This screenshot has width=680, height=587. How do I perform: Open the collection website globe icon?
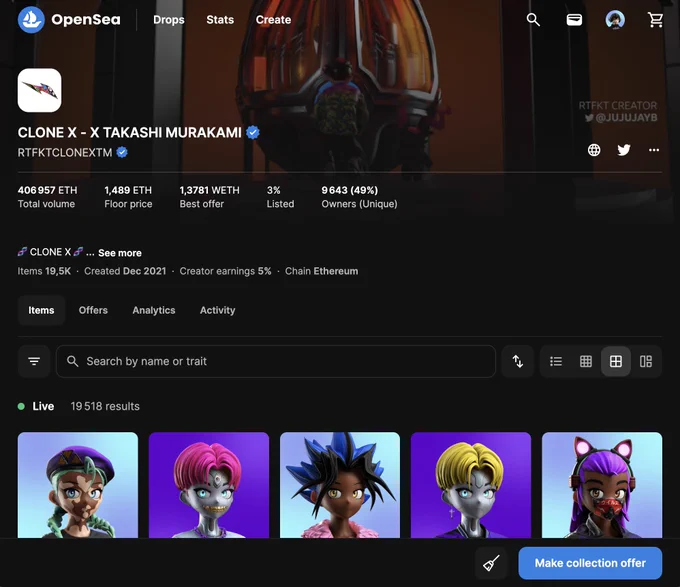pyautogui.click(x=594, y=150)
